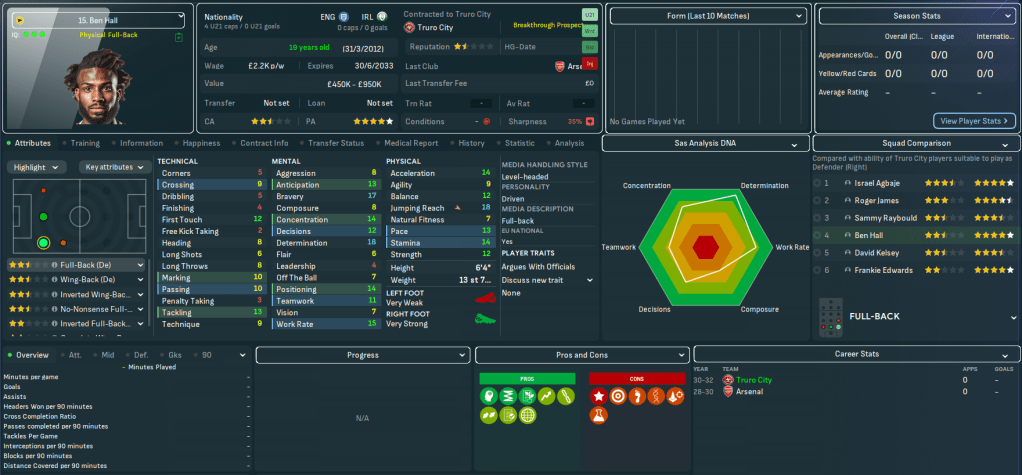Click the red star icon in Cons
1022x475 pixels.
coord(599,397)
